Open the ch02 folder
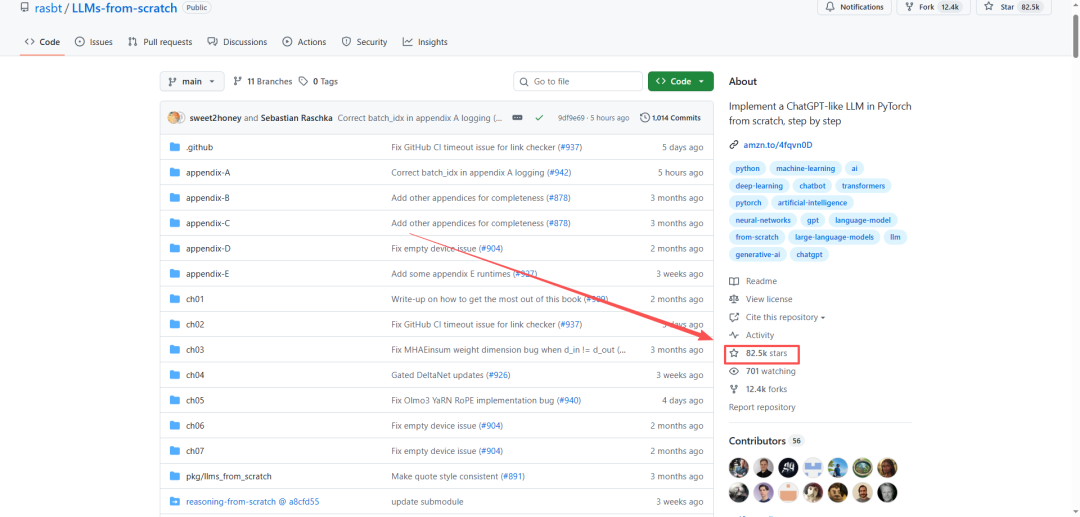This screenshot has height=517, width=1080. pyautogui.click(x=195, y=324)
